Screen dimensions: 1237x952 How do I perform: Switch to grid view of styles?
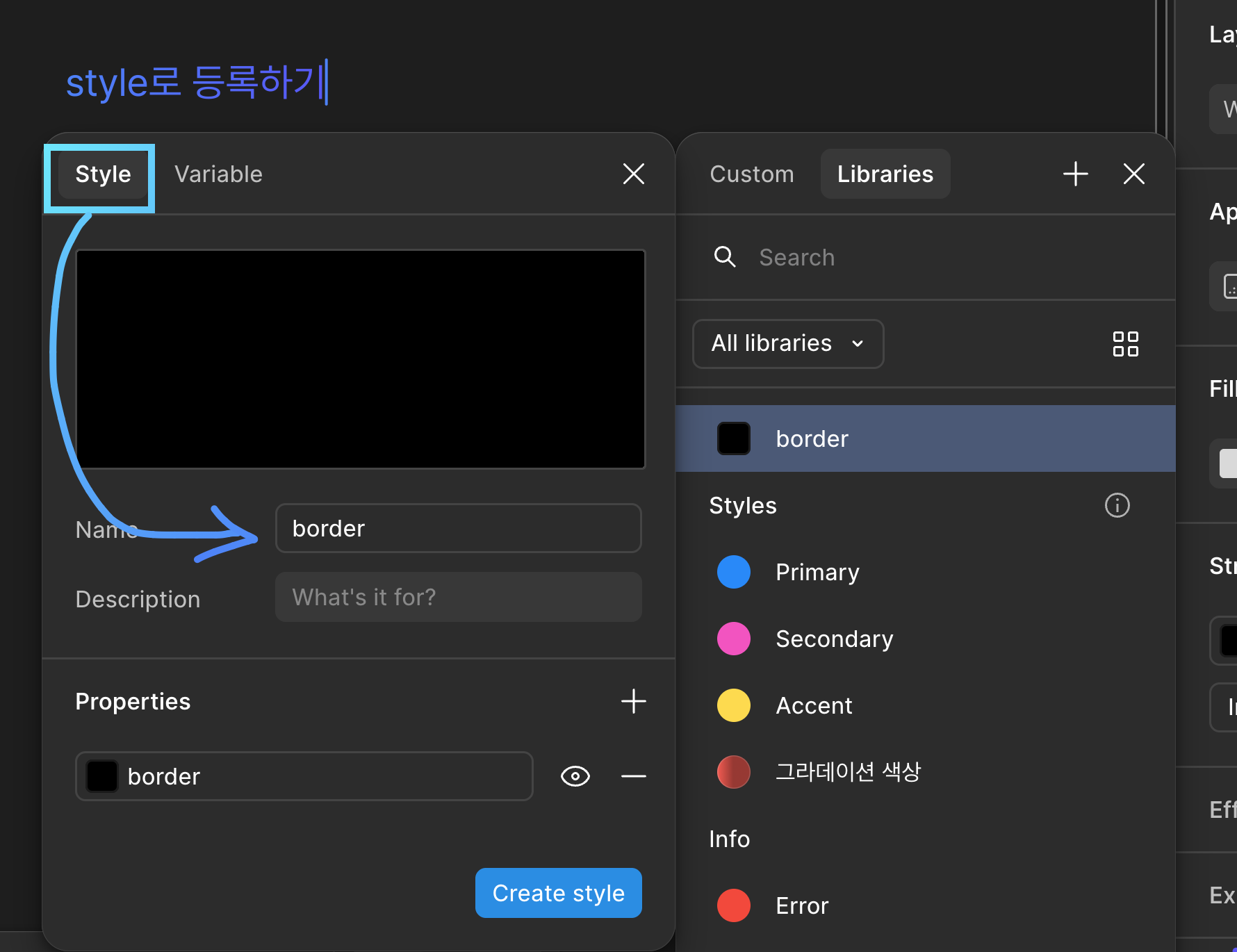[x=1125, y=343]
